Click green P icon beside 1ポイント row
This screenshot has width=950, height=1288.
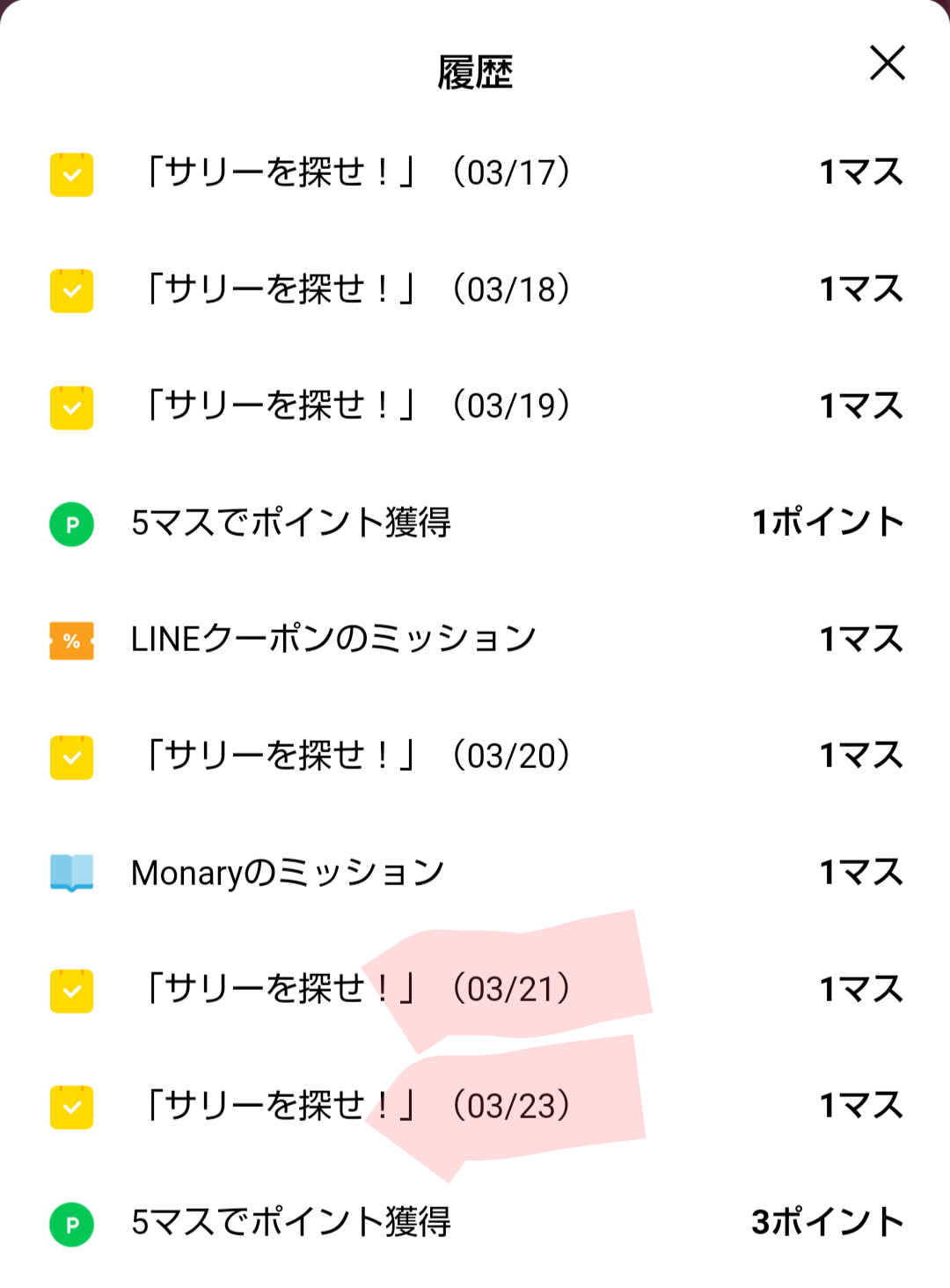click(72, 524)
